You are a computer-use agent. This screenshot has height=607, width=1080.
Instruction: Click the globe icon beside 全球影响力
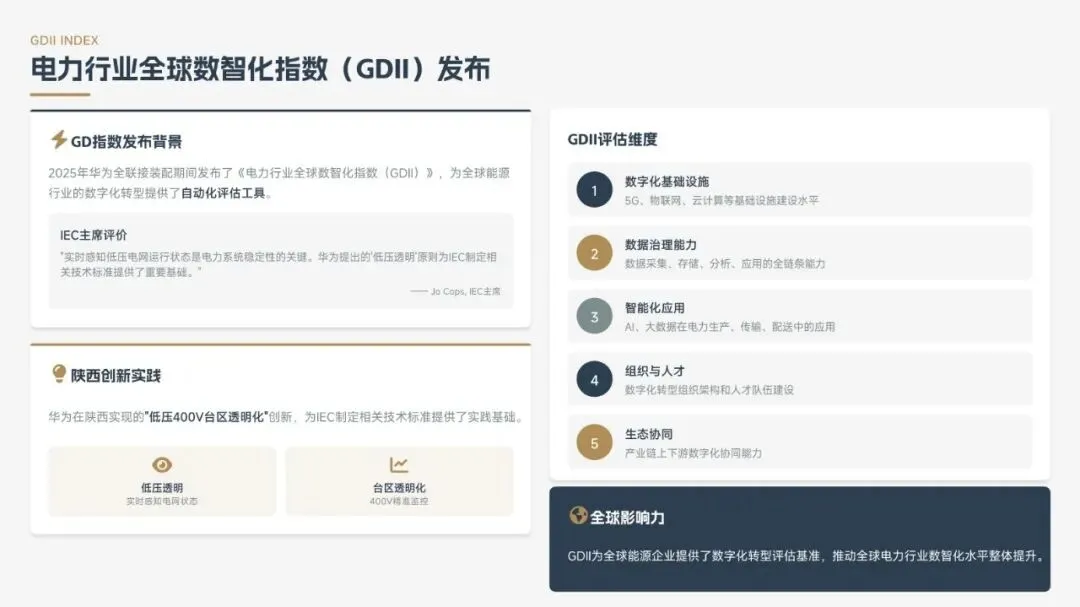pos(578,515)
